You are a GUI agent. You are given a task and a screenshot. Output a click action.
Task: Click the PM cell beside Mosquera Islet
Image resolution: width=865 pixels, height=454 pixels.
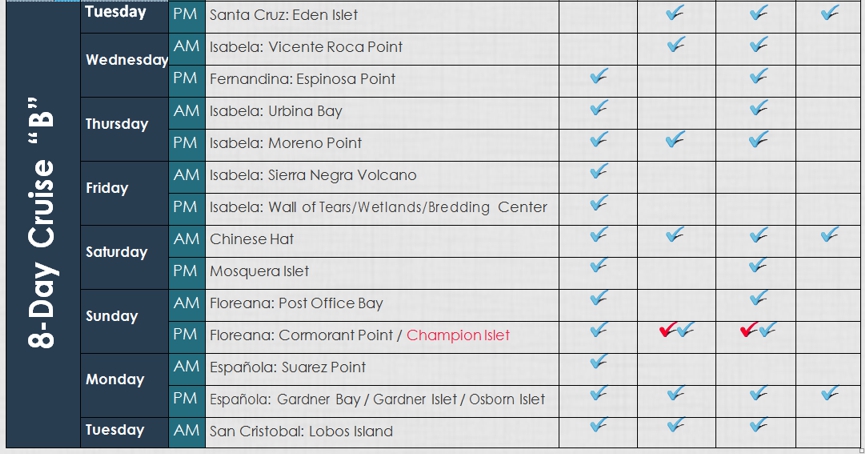tap(187, 273)
